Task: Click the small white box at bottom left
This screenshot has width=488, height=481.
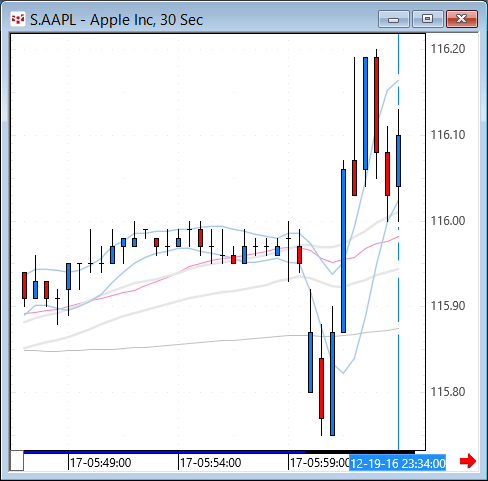Action: click(x=17, y=460)
